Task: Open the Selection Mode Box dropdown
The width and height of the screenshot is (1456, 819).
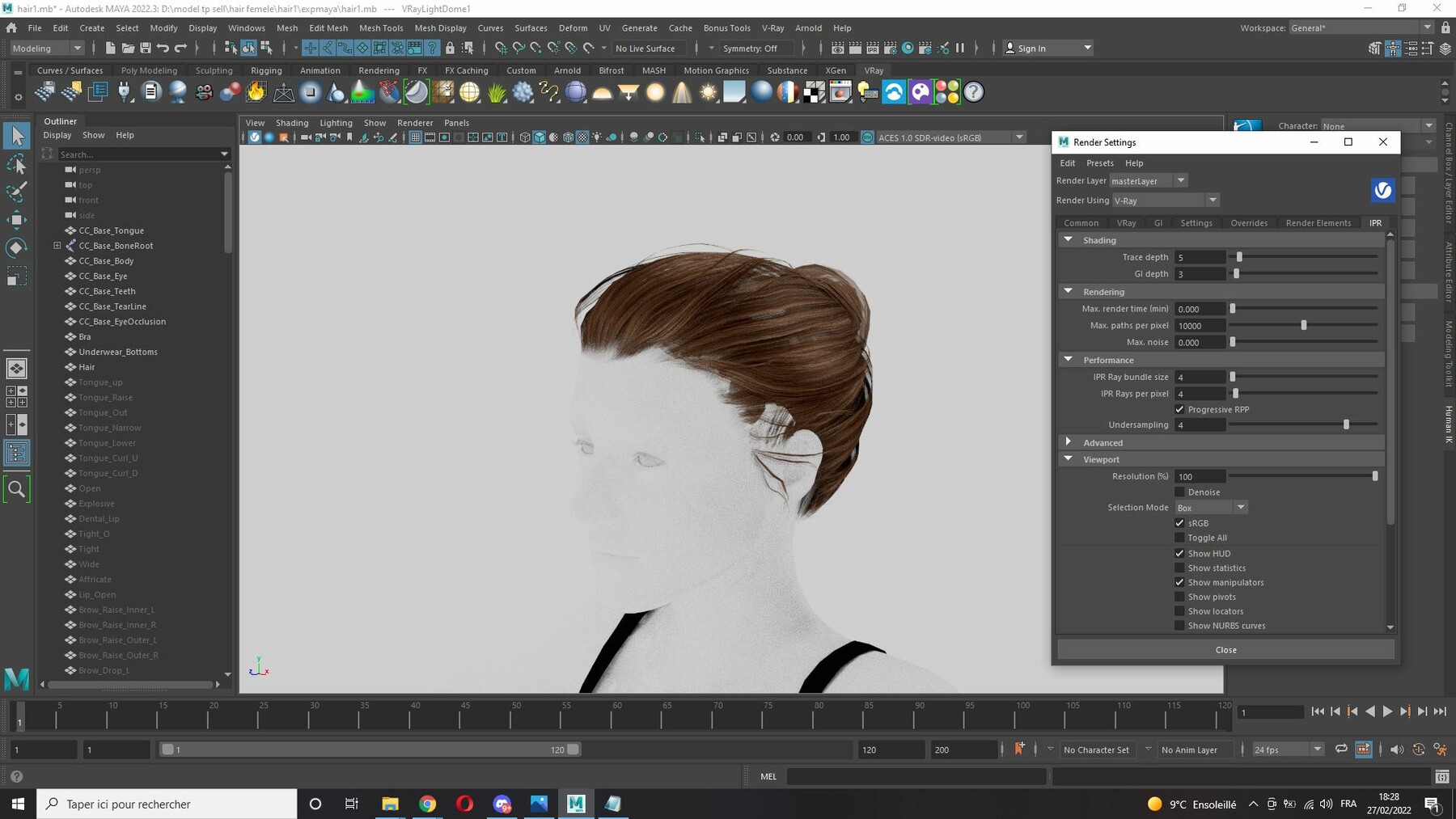Action: click(1211, 508)
